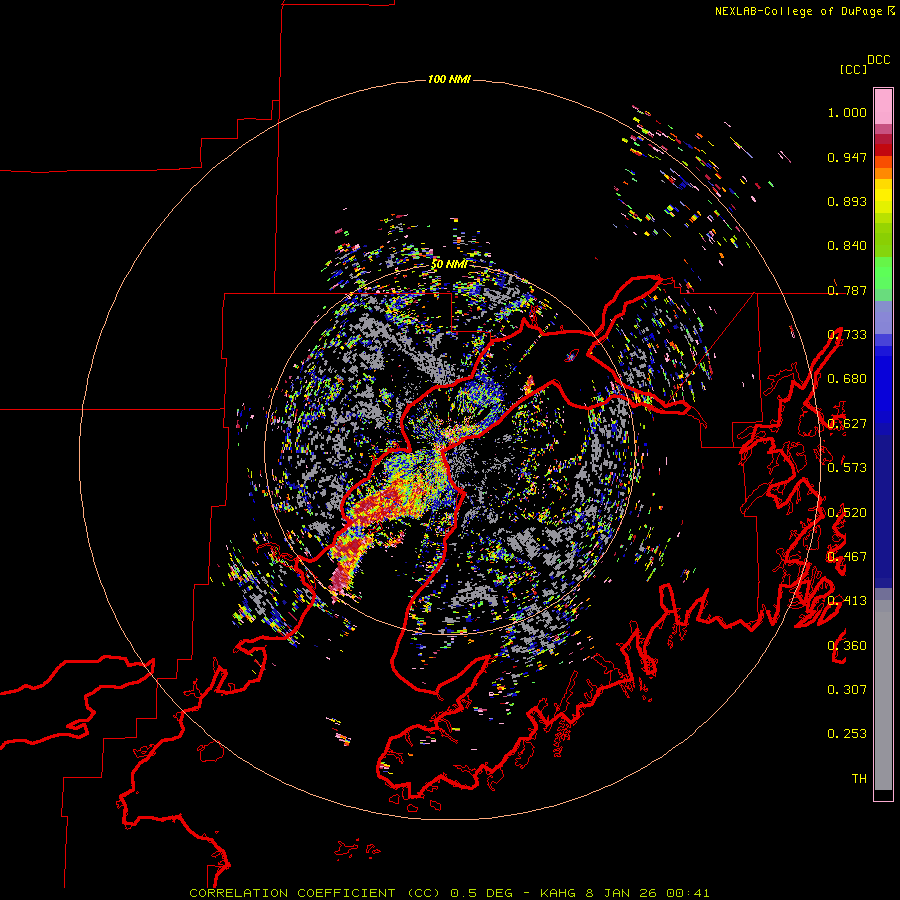The height and width of the screenshot is (900, 900).
Task: Click the 0.840 value on color scale
Action: pyautogui.click(x=847, y=246)
